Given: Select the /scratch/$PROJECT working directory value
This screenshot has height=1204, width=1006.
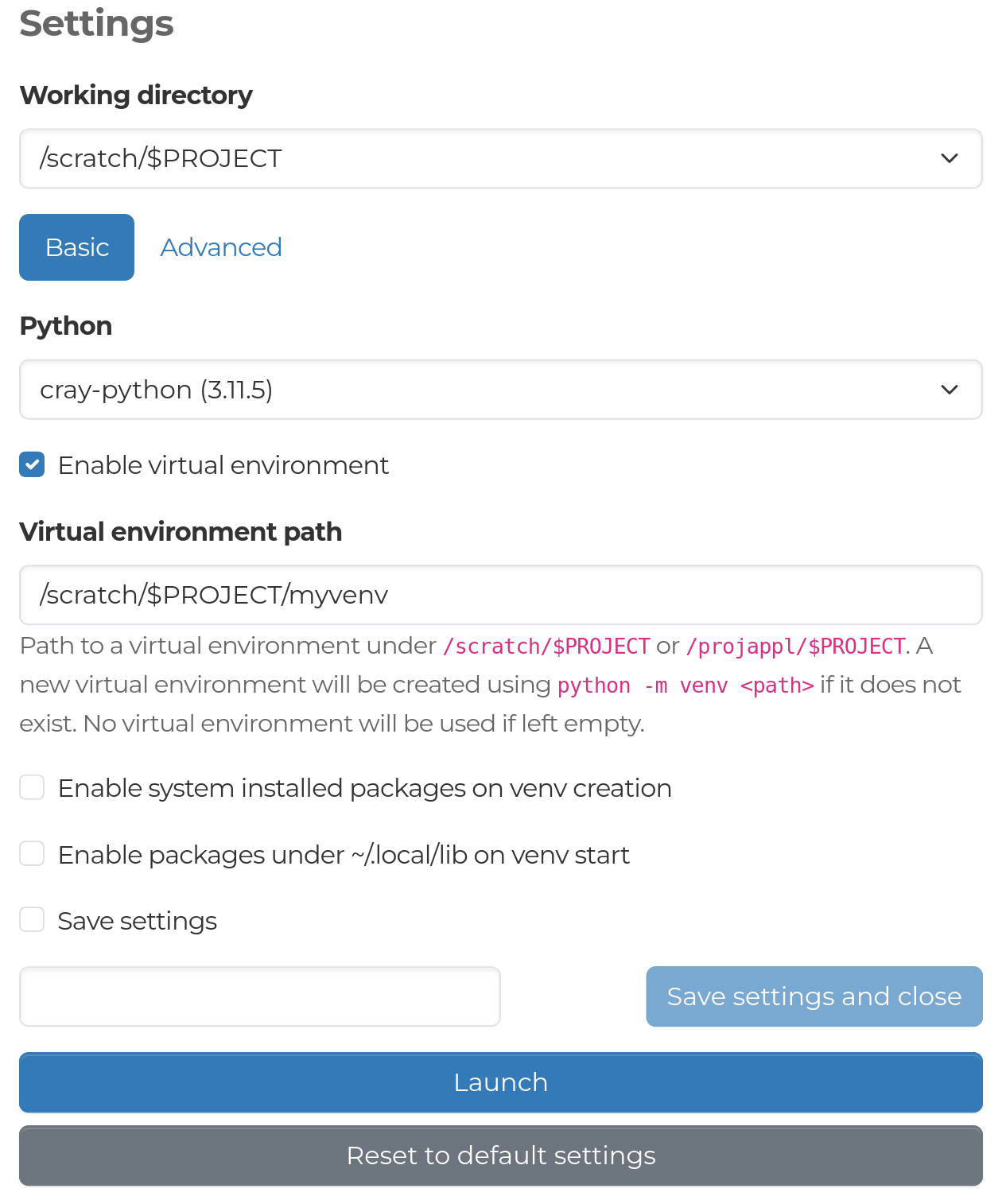Looking at the screenshot, I should point(160,158).
